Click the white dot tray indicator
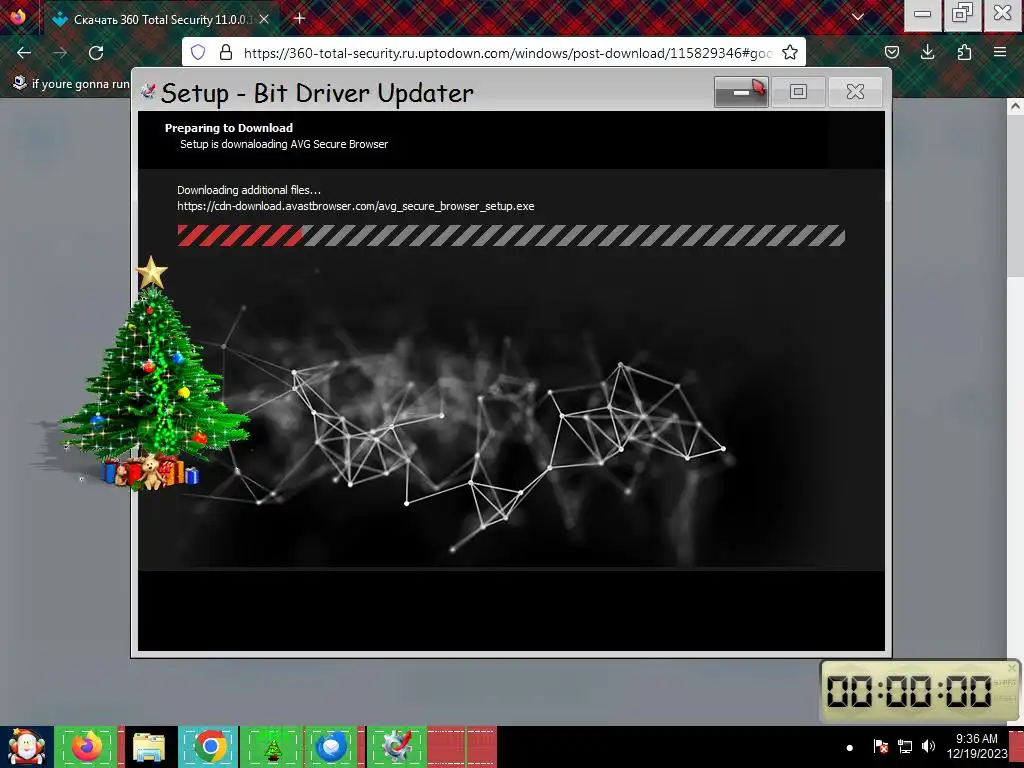The image size is (1024, 768). pyautogui.click(x=850, y=748)
